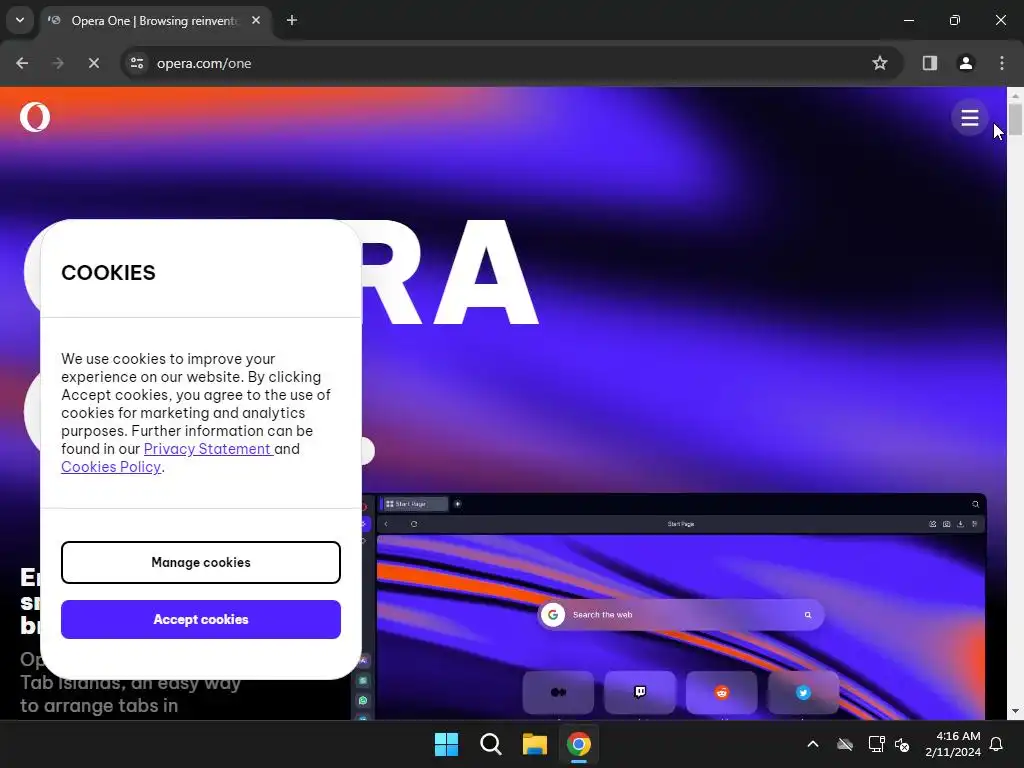Open a new tab with the plus button
1024x768 pixels.
(x=292, y=20)
